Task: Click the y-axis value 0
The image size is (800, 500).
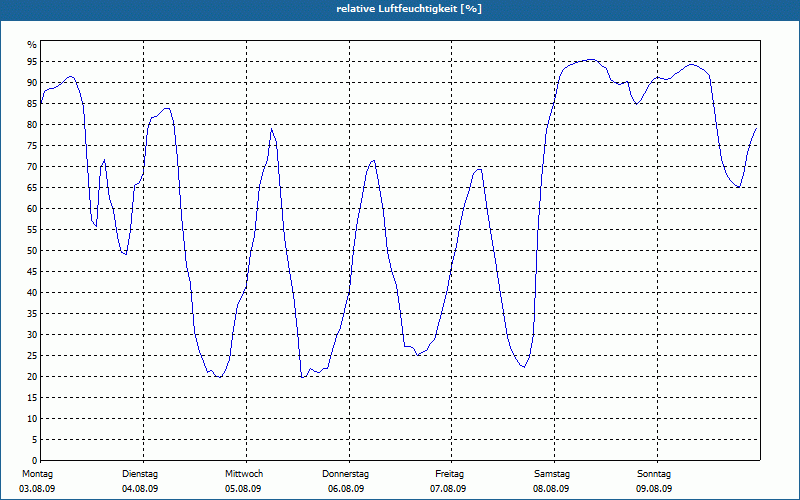Action: 35,460
